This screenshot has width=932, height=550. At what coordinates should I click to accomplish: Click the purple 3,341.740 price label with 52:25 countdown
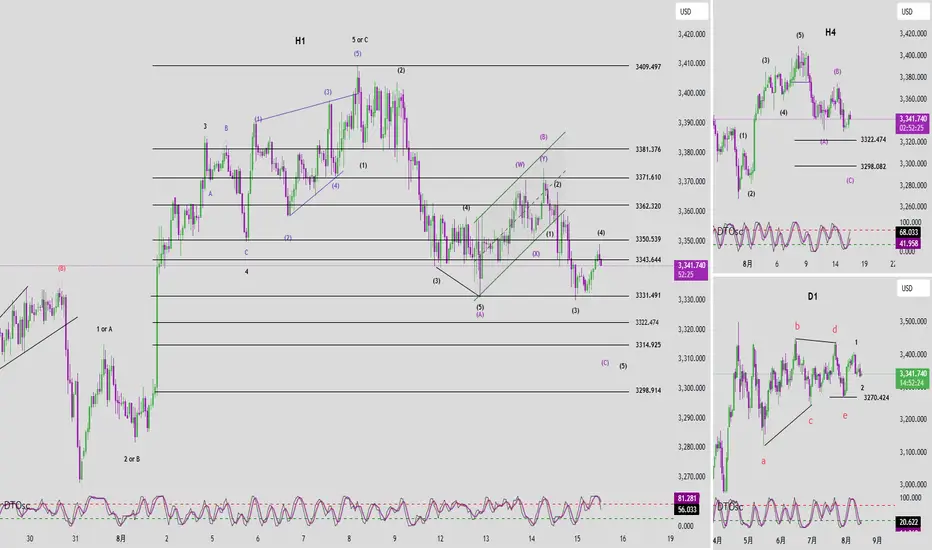691,270
